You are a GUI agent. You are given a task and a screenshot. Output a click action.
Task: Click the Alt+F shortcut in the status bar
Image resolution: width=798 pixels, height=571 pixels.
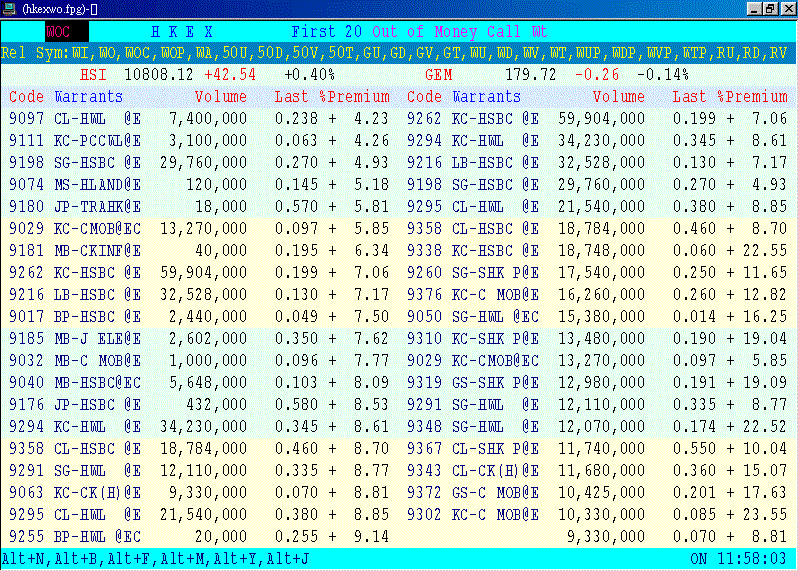click(129, 559)
